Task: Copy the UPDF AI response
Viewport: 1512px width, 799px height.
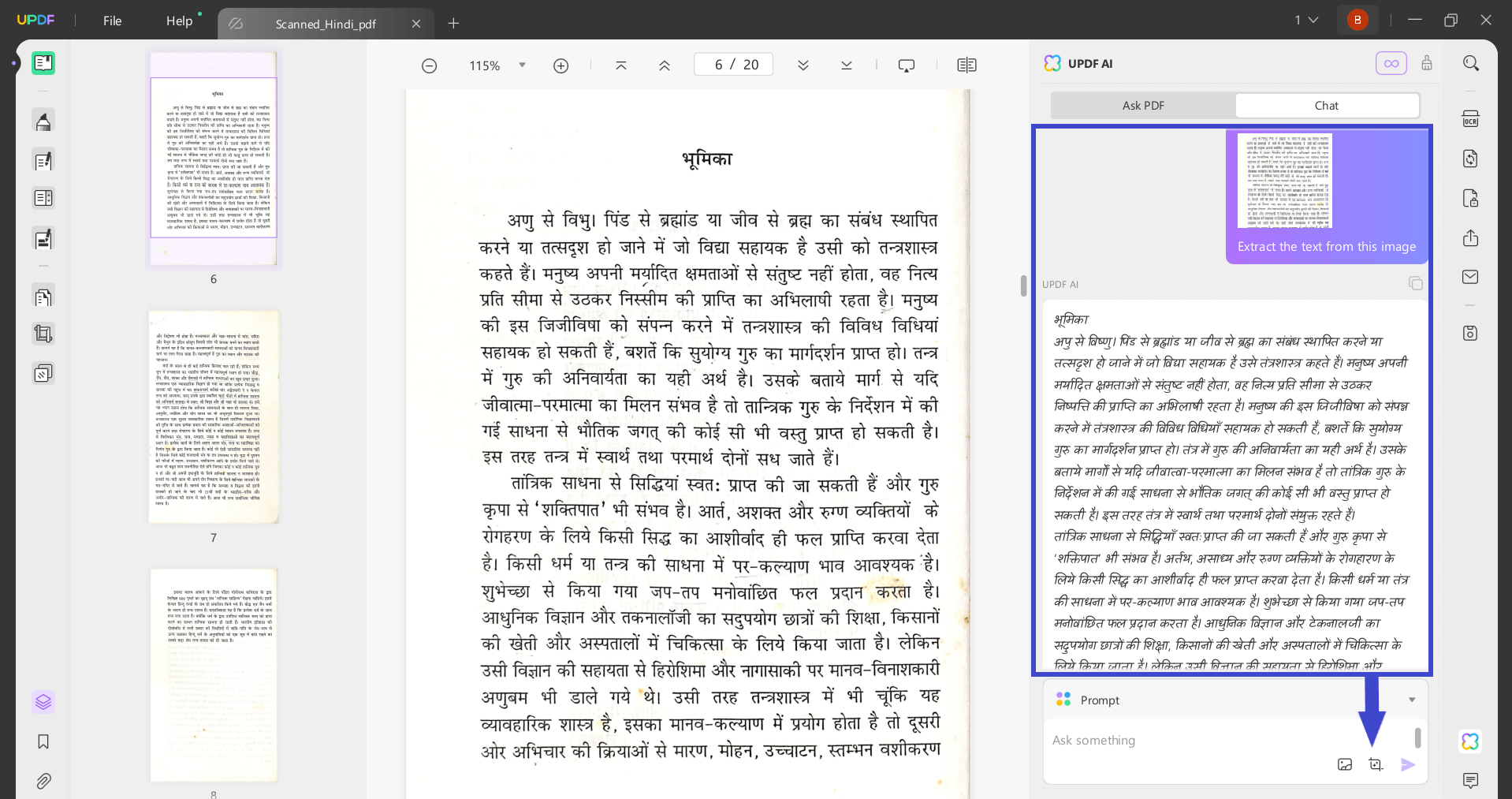Action: (x=1415, y=283)
